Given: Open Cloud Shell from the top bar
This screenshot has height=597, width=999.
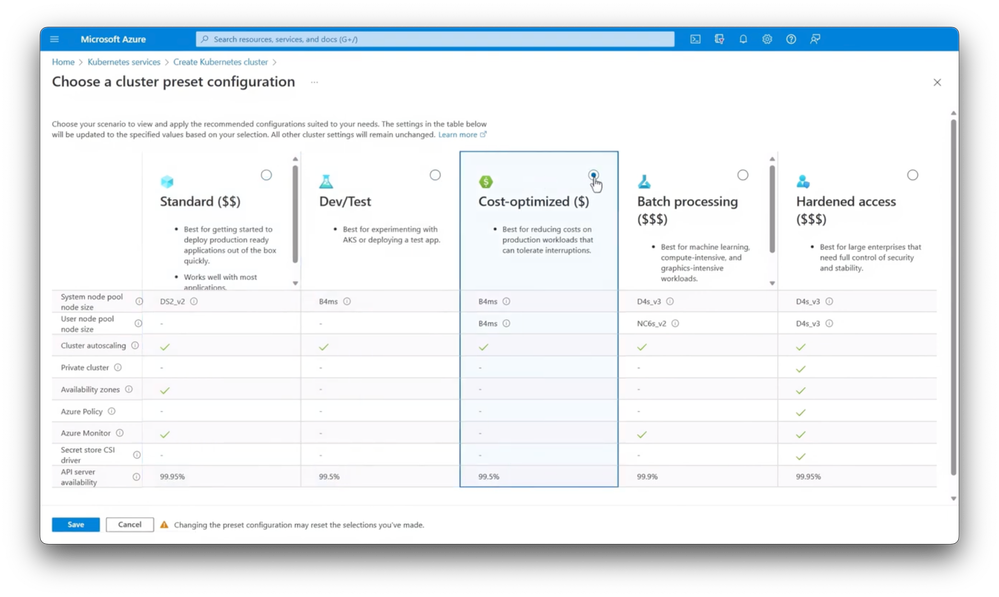Looking at the screenshot, I should click(695, 39).
